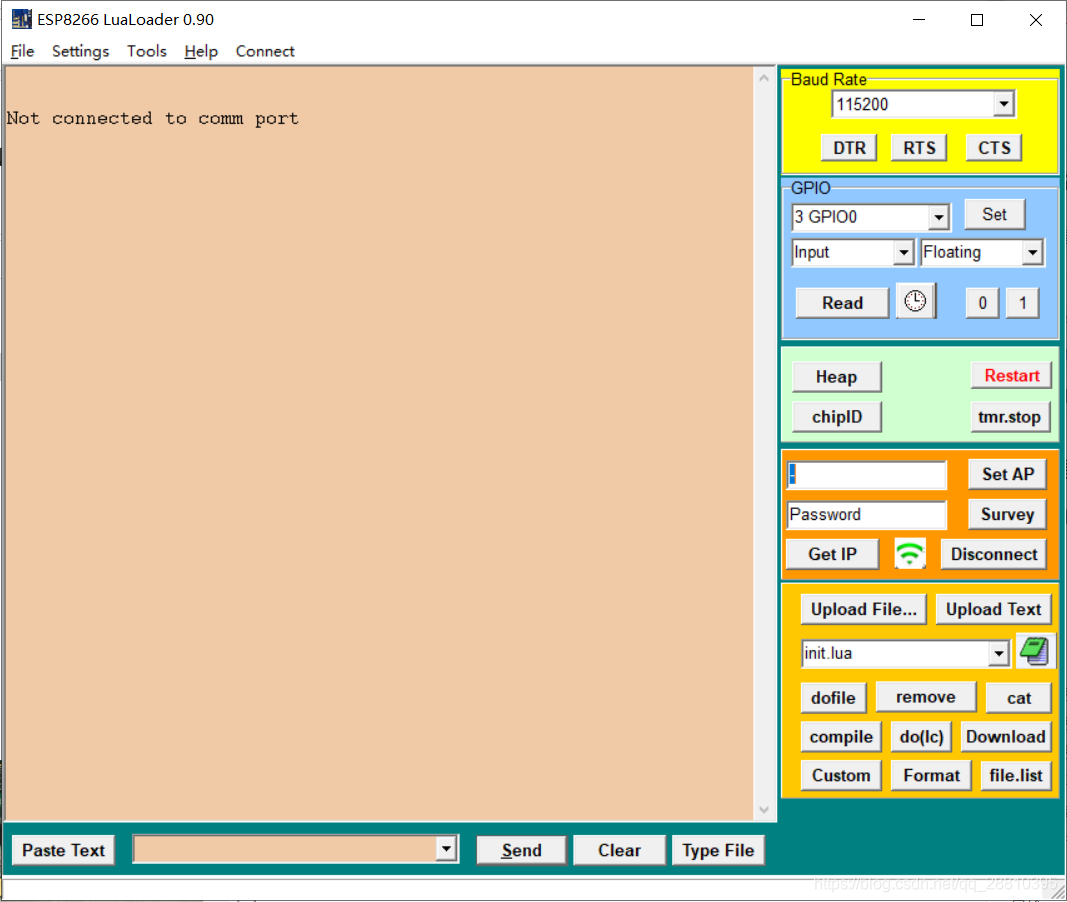
Task: Open the 115200 baud rate dropdown
Action: [x=1004, y=103]
